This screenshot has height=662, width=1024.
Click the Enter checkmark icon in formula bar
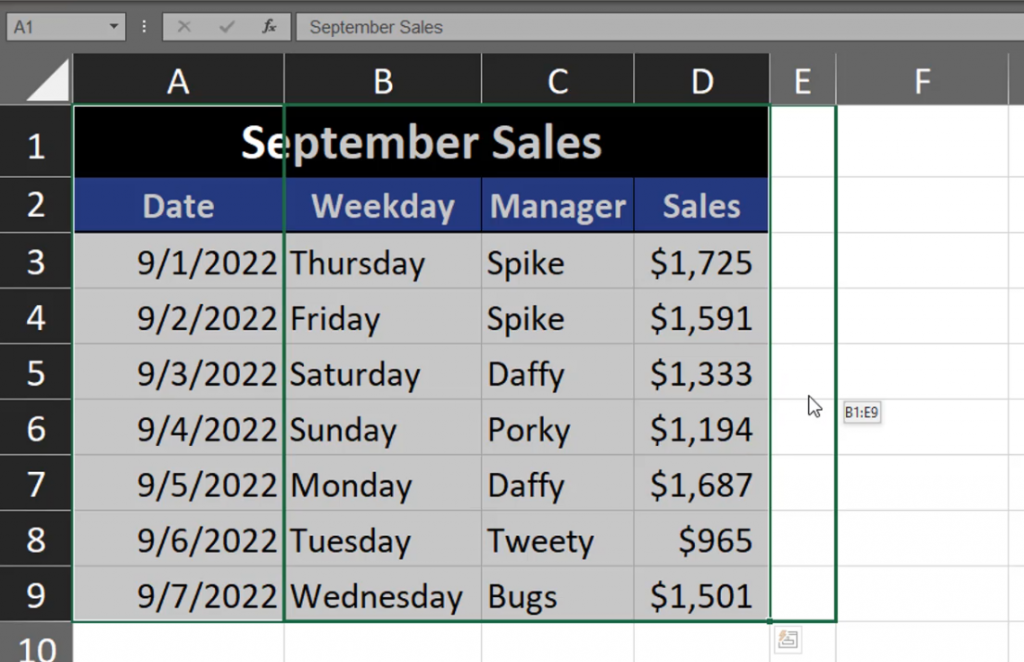226,27
